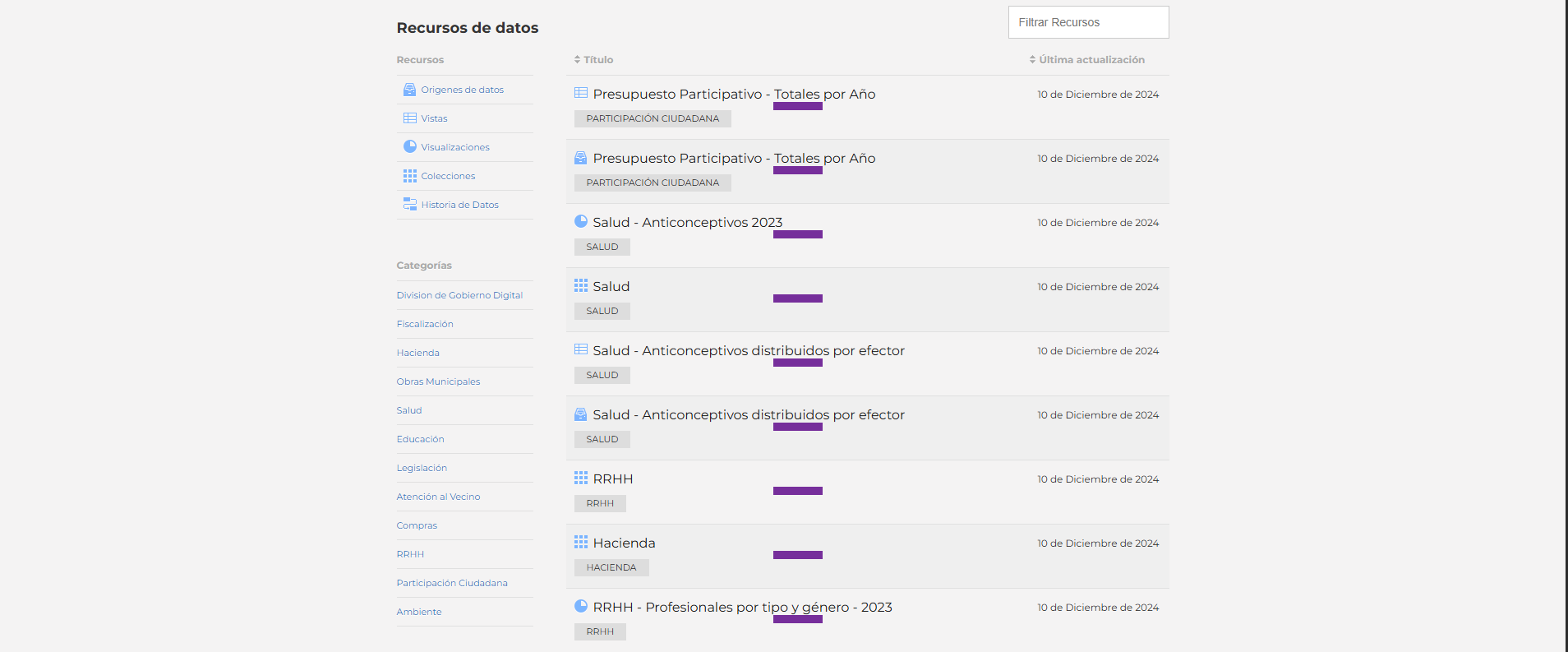Click SALUD tag under Salud - Anticonceptivos 2023

(x=602, y=247)
